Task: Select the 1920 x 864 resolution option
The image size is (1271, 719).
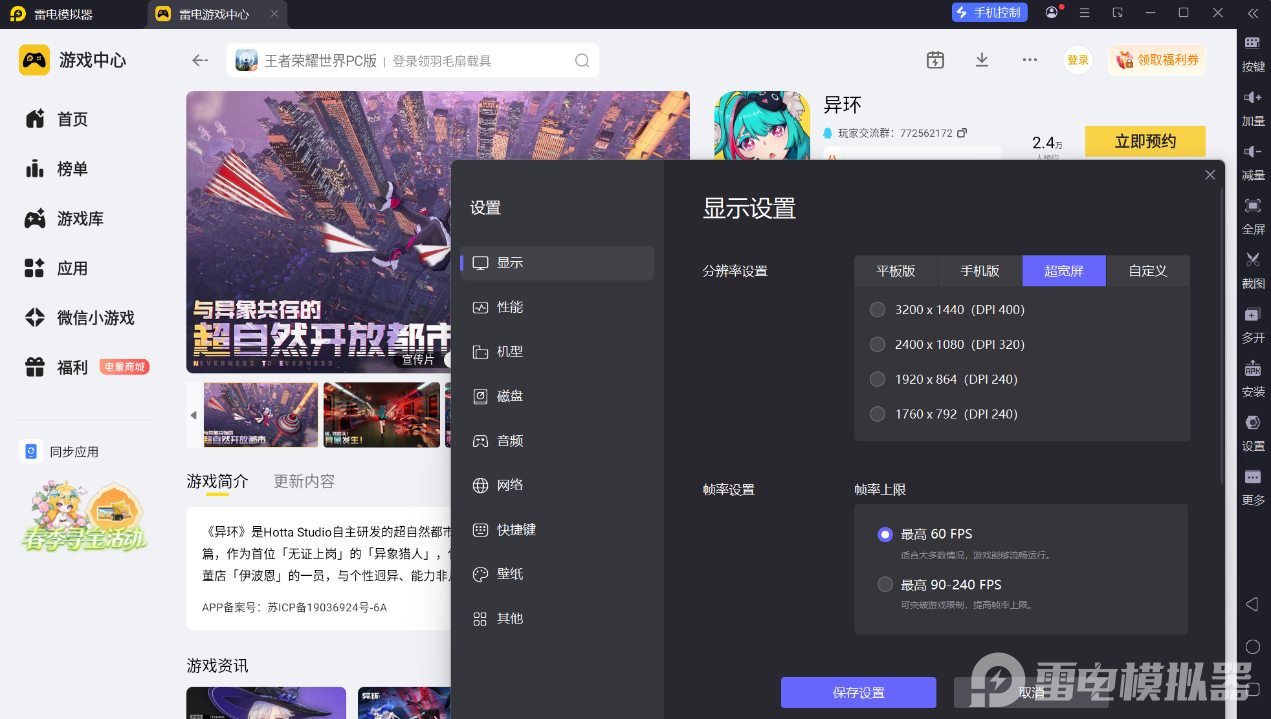Action: [878, 379]
